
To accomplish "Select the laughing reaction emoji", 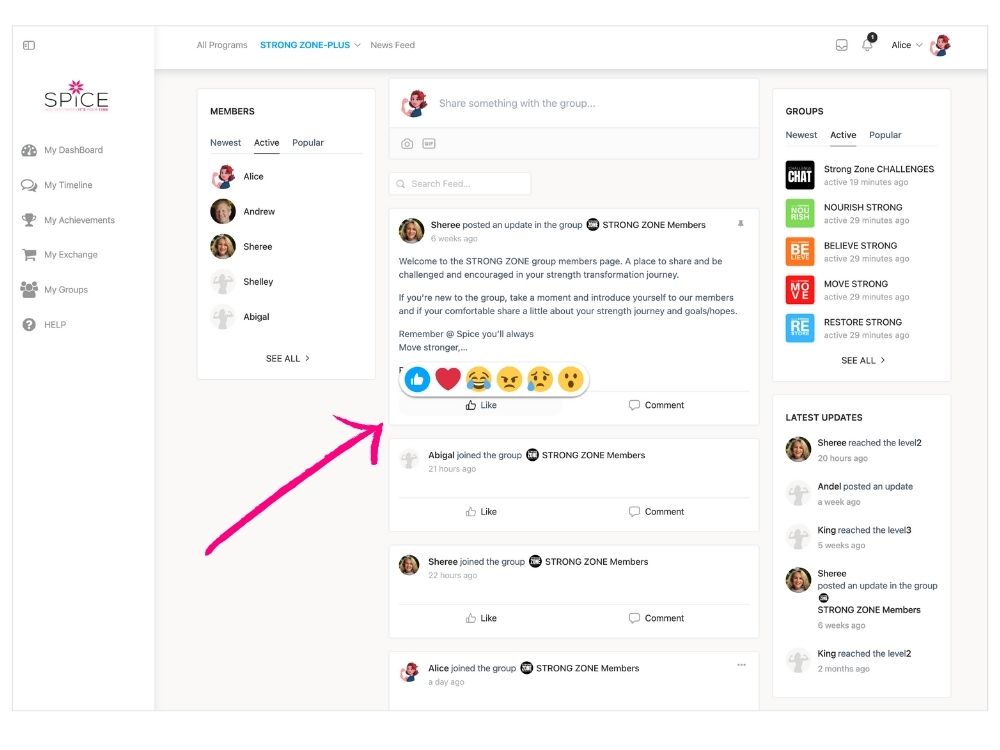I will tap(479, 379).
